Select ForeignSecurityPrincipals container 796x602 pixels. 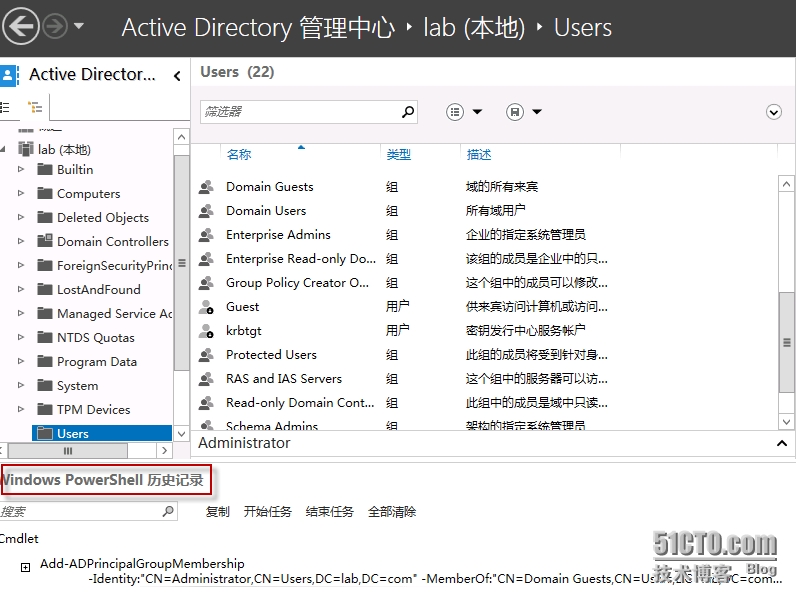point(115,265)
